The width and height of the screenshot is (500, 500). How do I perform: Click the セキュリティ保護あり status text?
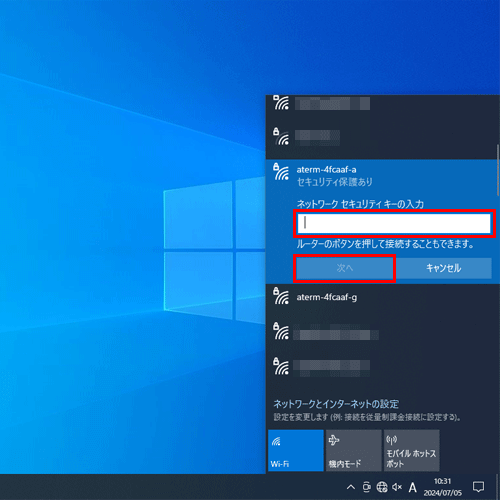click(335, 182)
